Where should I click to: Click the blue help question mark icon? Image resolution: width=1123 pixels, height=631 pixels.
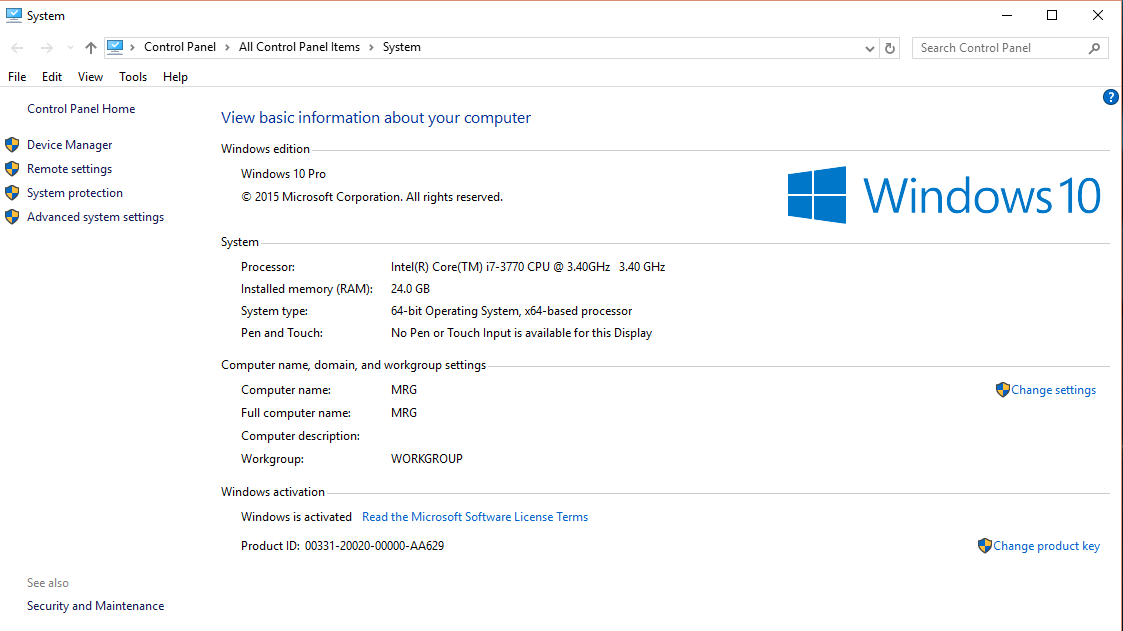(1111, 97)
